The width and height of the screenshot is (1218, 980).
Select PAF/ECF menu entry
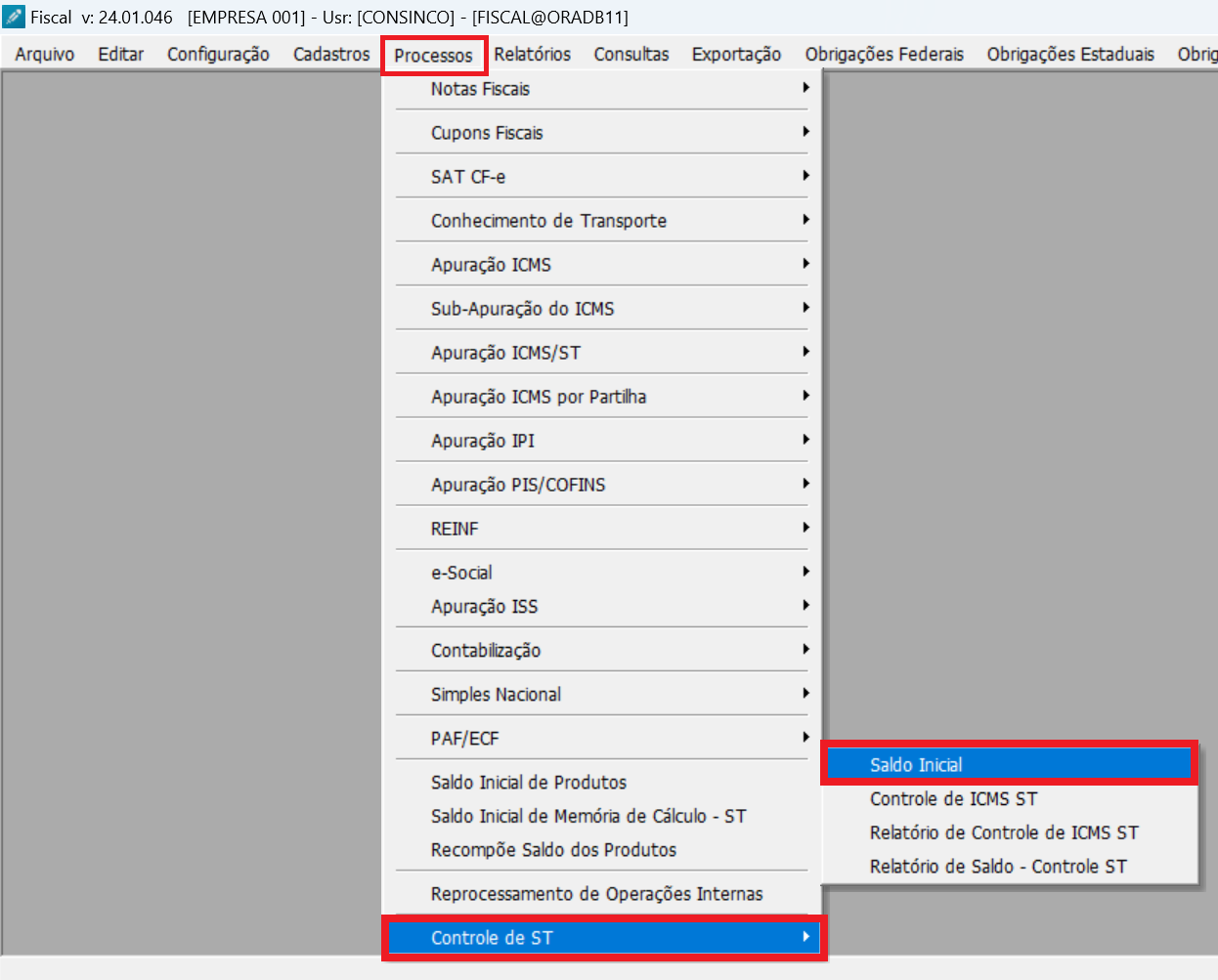tap(602, 739)
